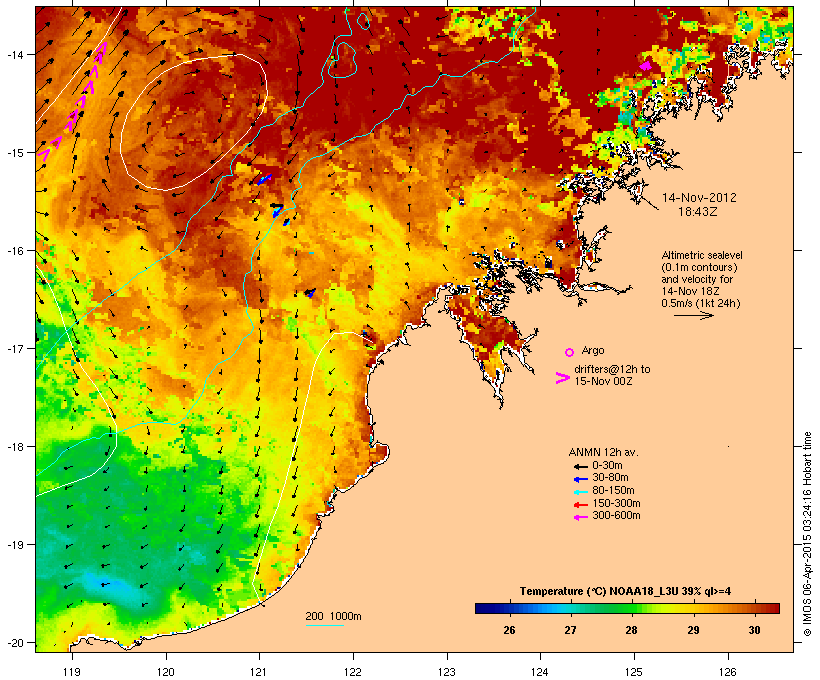Click the 'Argo' legend label
This screenshot has width=820, height=680.
(593, 350)
